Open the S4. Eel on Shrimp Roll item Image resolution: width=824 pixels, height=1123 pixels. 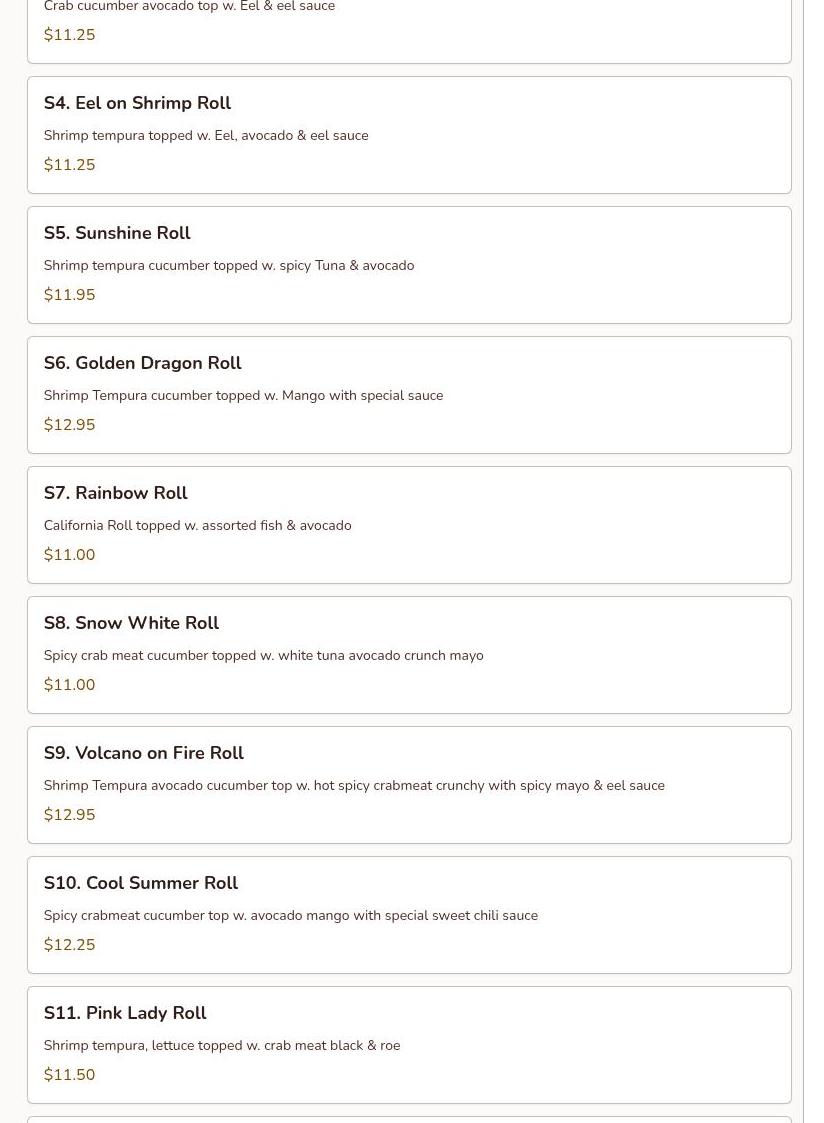[137, 104]
